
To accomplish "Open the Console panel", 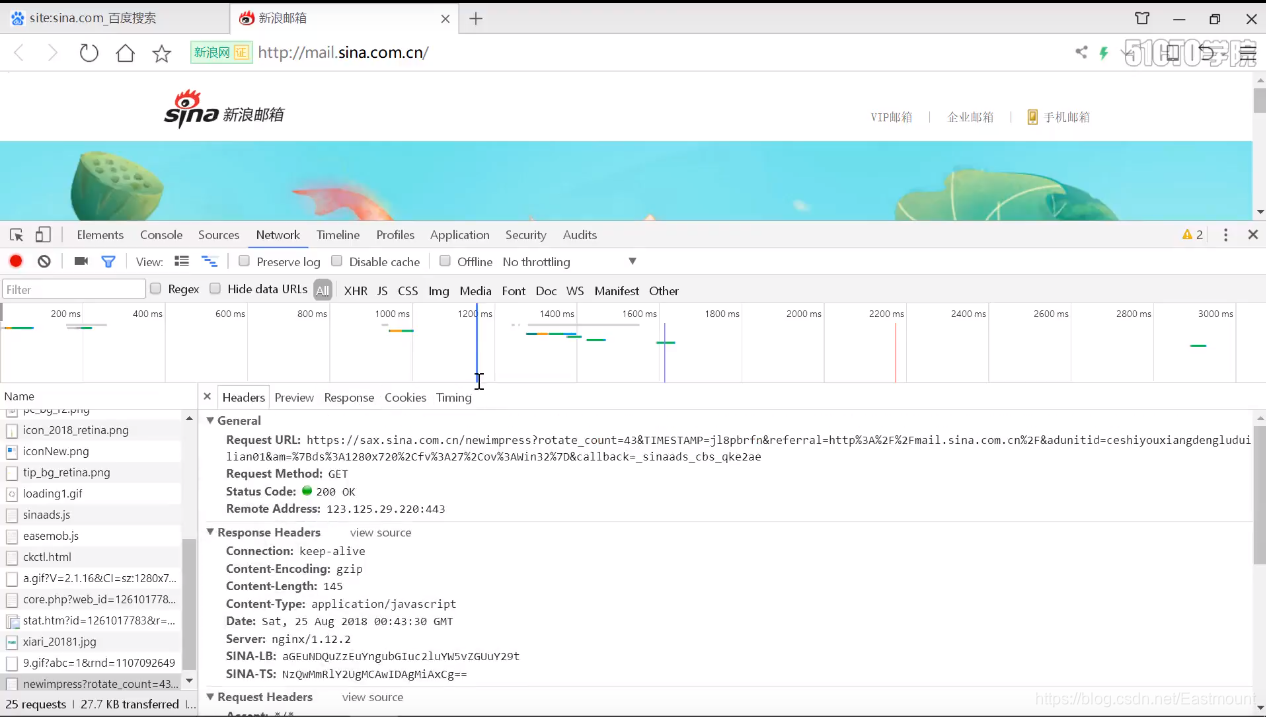I will point(161,235).
